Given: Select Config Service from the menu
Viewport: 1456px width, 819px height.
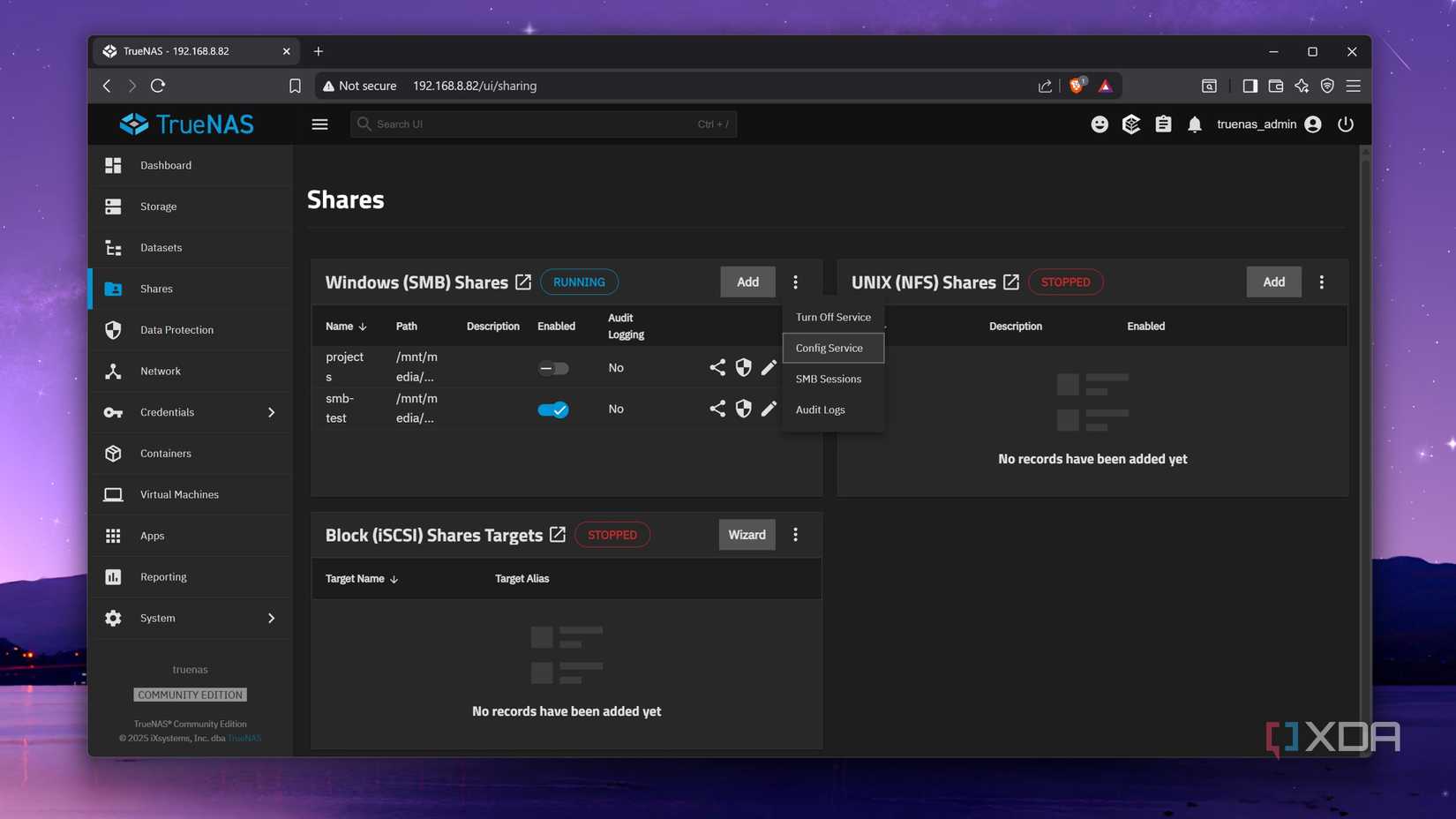Looking at the screenshot, I should 830,348.
